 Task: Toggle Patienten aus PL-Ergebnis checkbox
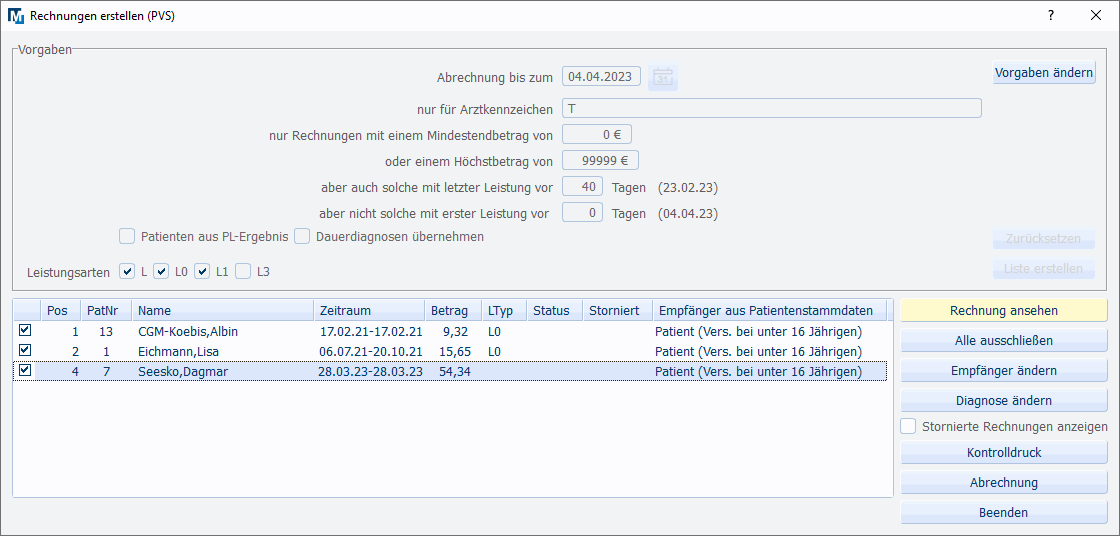pos(127,237)
